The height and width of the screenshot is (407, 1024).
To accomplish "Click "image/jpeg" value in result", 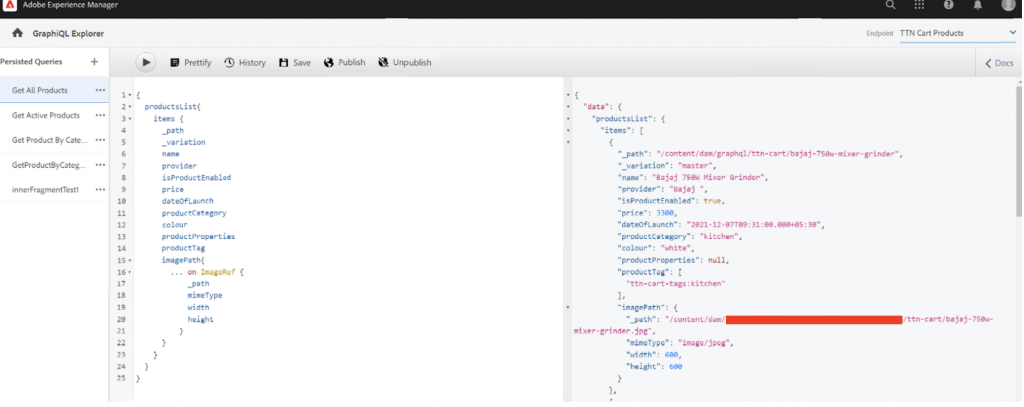I will pyautogui.click(x=706, y=343).
